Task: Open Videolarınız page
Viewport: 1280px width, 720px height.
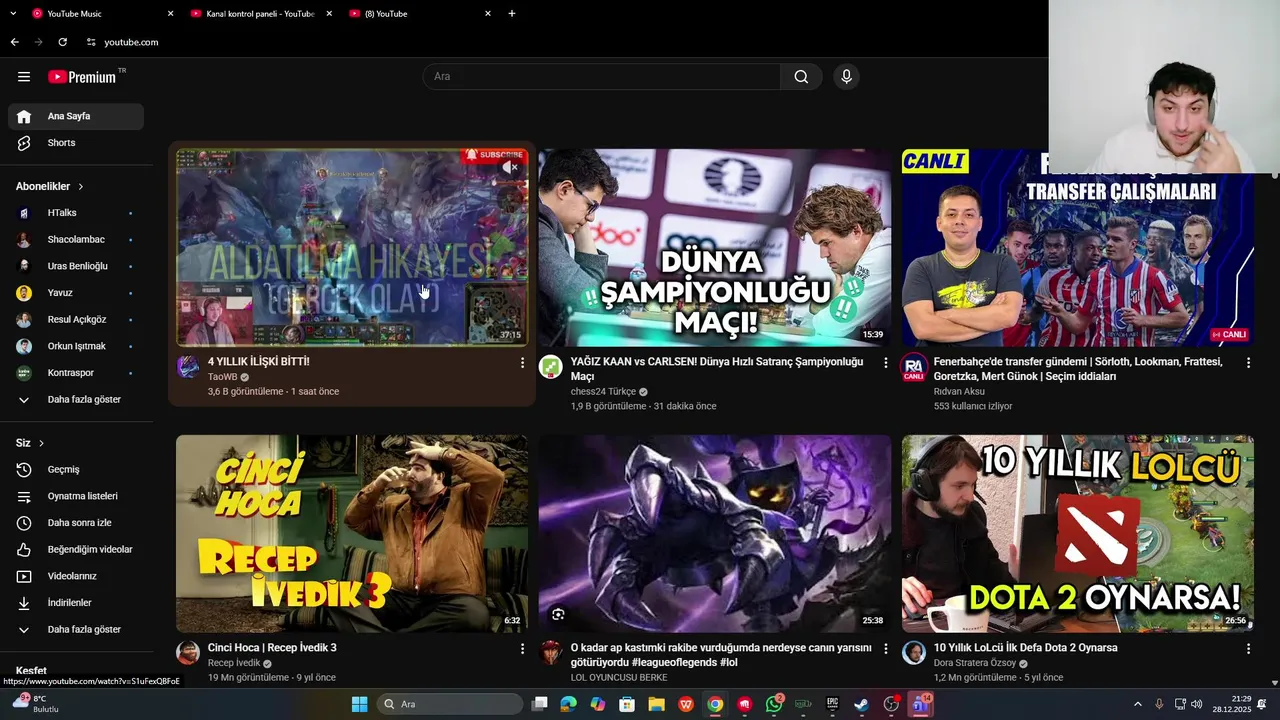Action: pyautogui.click(x=76, y=576)
